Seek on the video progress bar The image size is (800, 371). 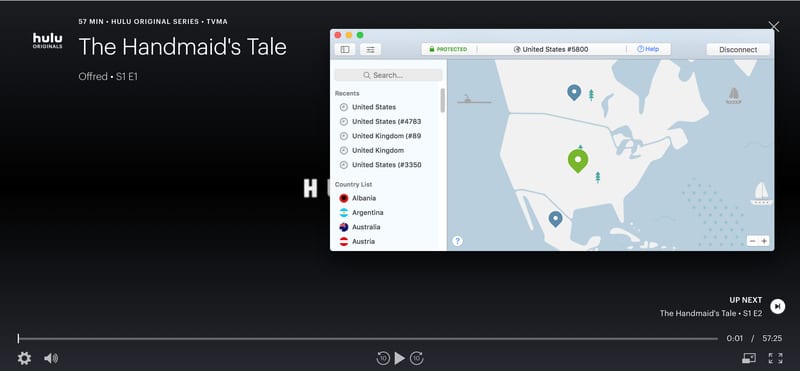(x=367, y=338)
